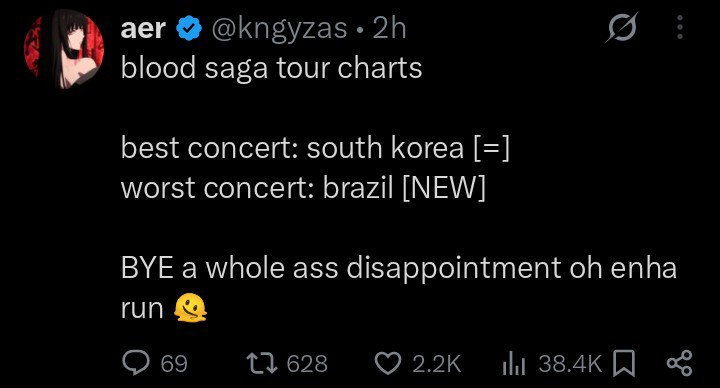Click the 2h post timestamp
The image size is (720, 388).
[389, 28]
